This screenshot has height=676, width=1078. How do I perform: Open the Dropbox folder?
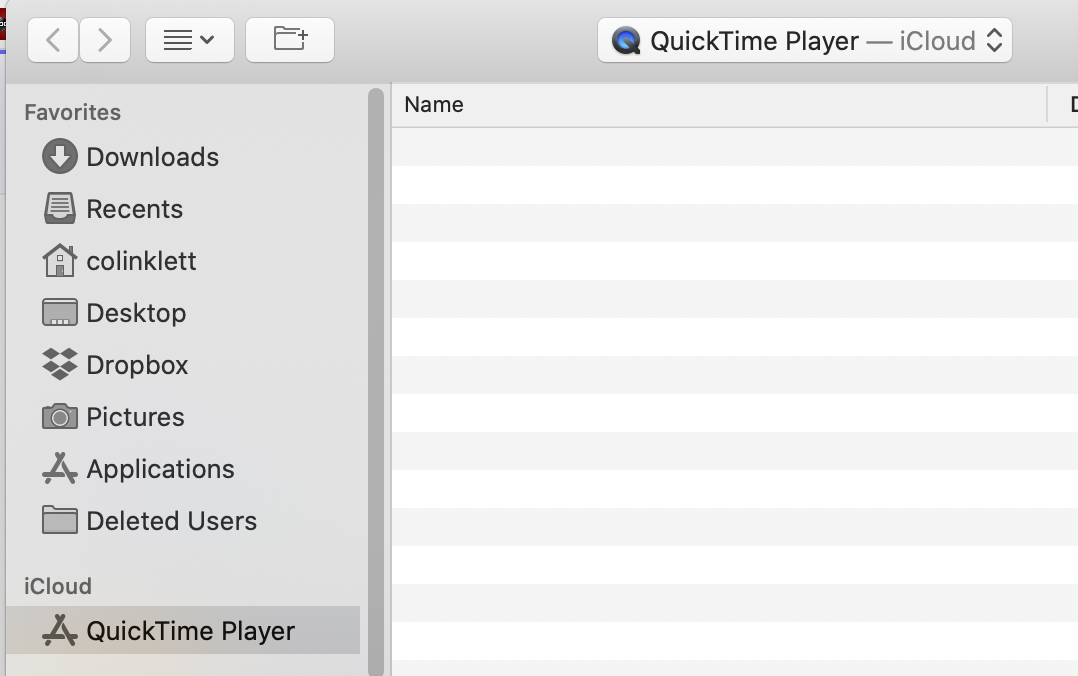pyautogui.click(x=138, y=365)
